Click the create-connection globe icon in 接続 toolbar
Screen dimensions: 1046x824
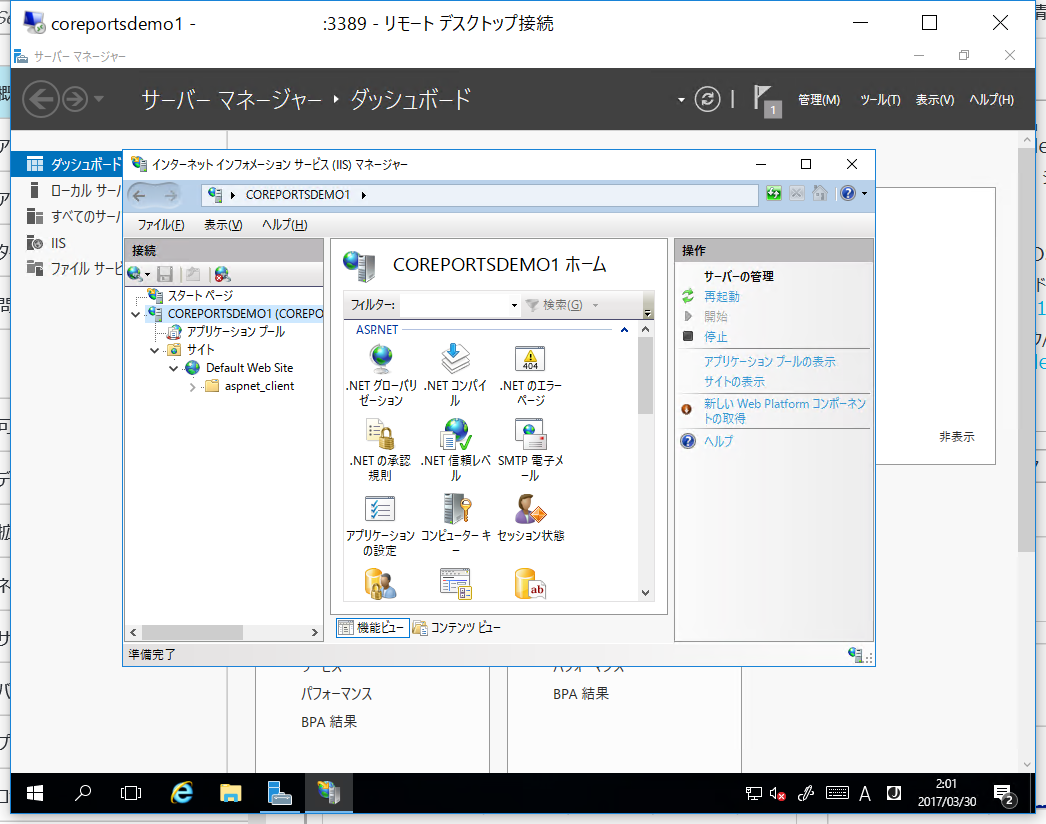tap(134, 274)
